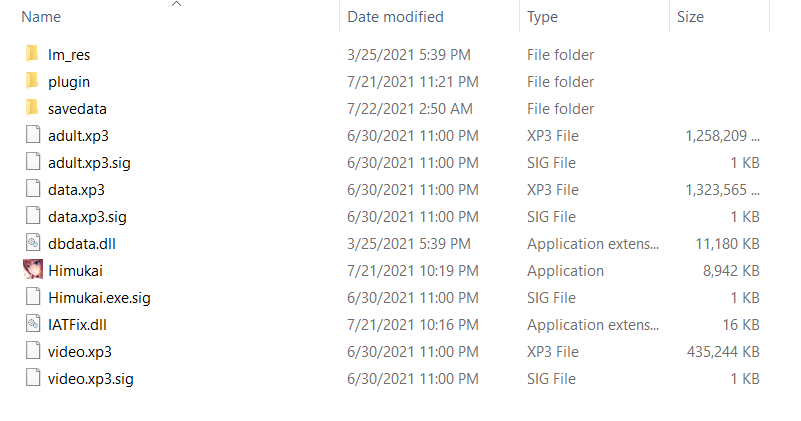Sort files by the Type column

pyautogui.click(x=543, y=17)
